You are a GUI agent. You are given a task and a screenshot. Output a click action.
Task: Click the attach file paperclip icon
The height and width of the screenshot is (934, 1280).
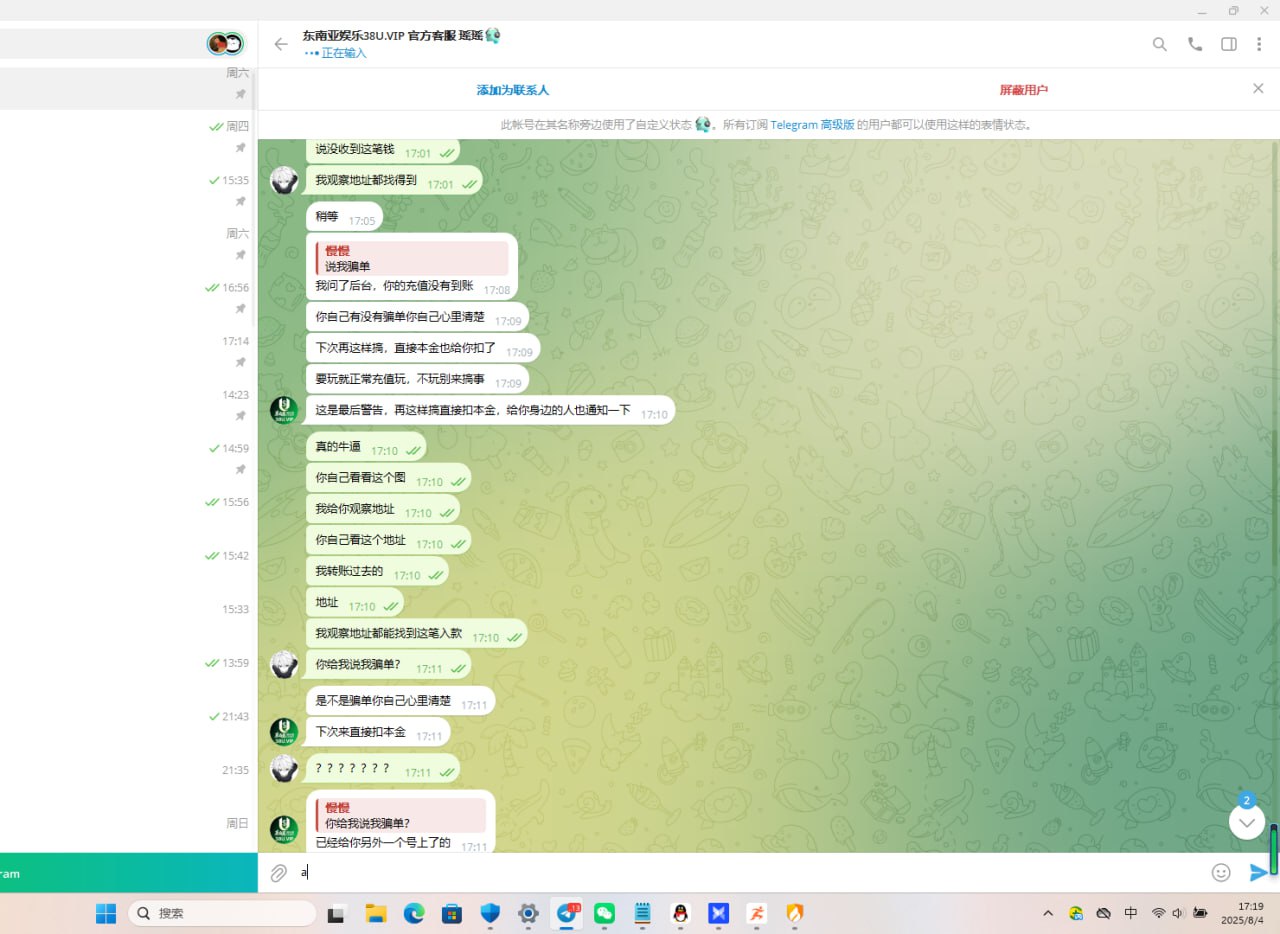click(x=279, y=873)
